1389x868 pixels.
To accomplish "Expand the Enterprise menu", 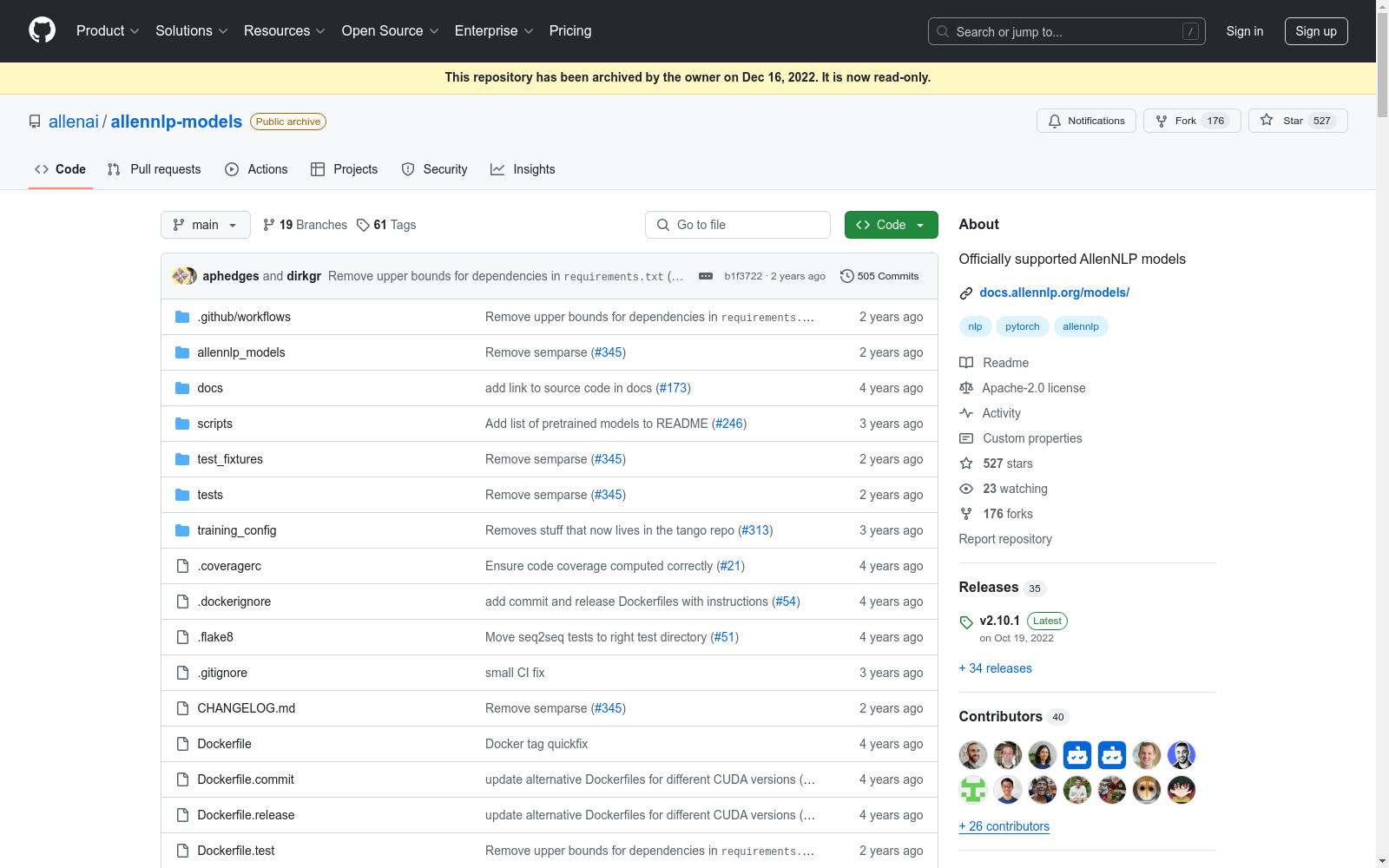I will (494, 31).
